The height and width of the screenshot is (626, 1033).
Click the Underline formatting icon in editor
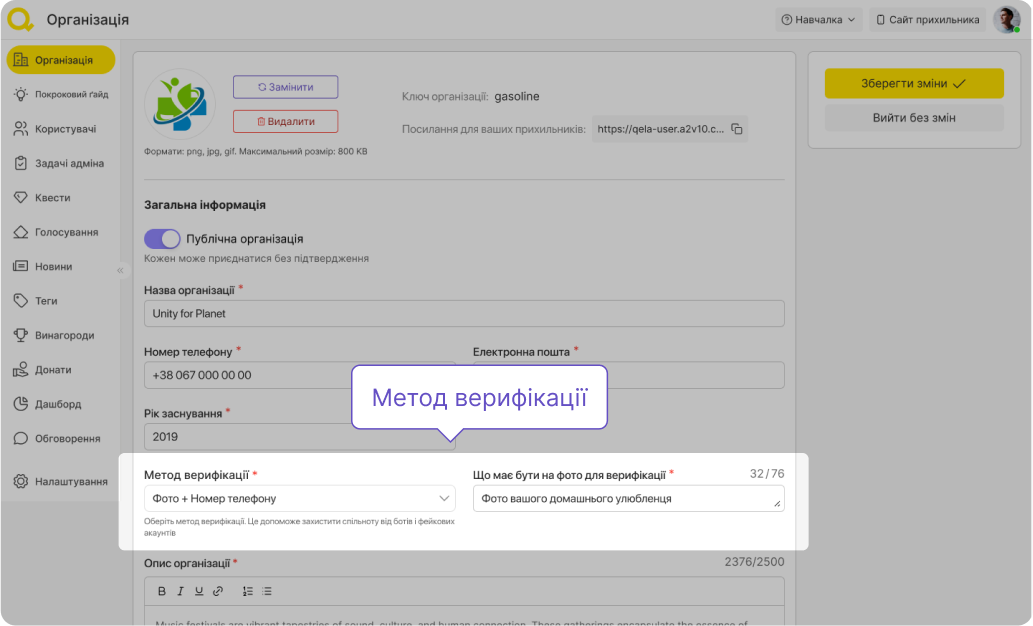[199, 591]
